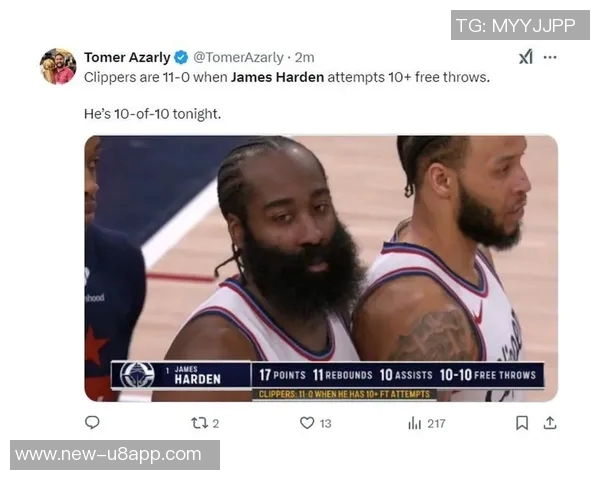
Task: Open view analytics bar chart icon
Action: click(x=414, y=423)
